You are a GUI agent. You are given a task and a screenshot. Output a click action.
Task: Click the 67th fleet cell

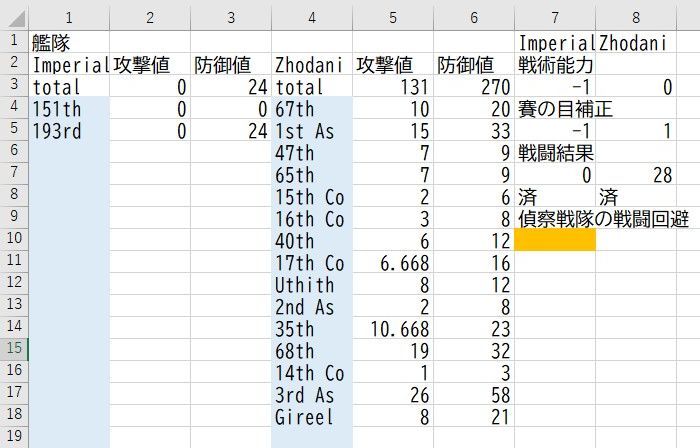312,108
